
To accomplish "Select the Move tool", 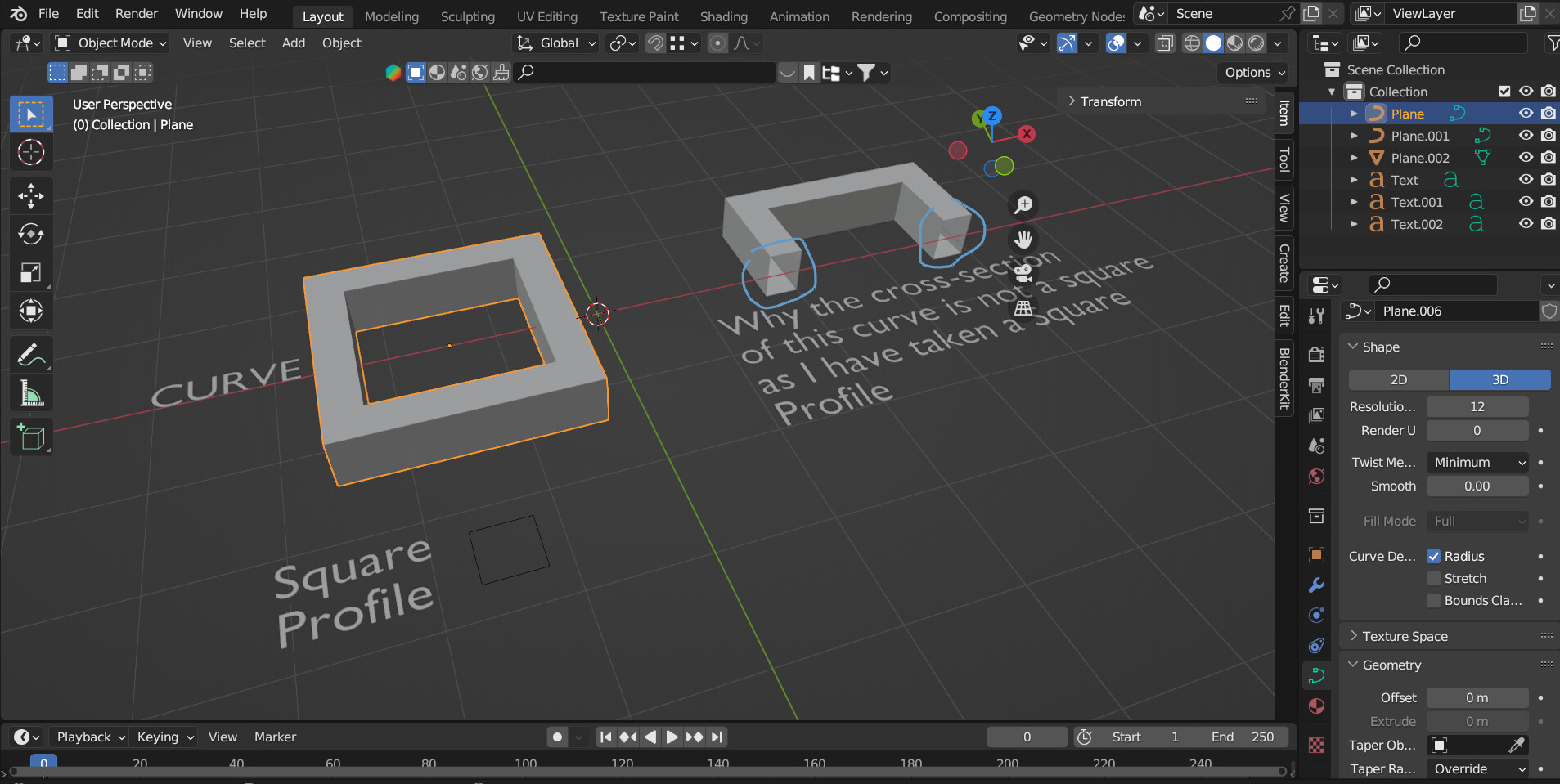I will (x=31, y=195).
